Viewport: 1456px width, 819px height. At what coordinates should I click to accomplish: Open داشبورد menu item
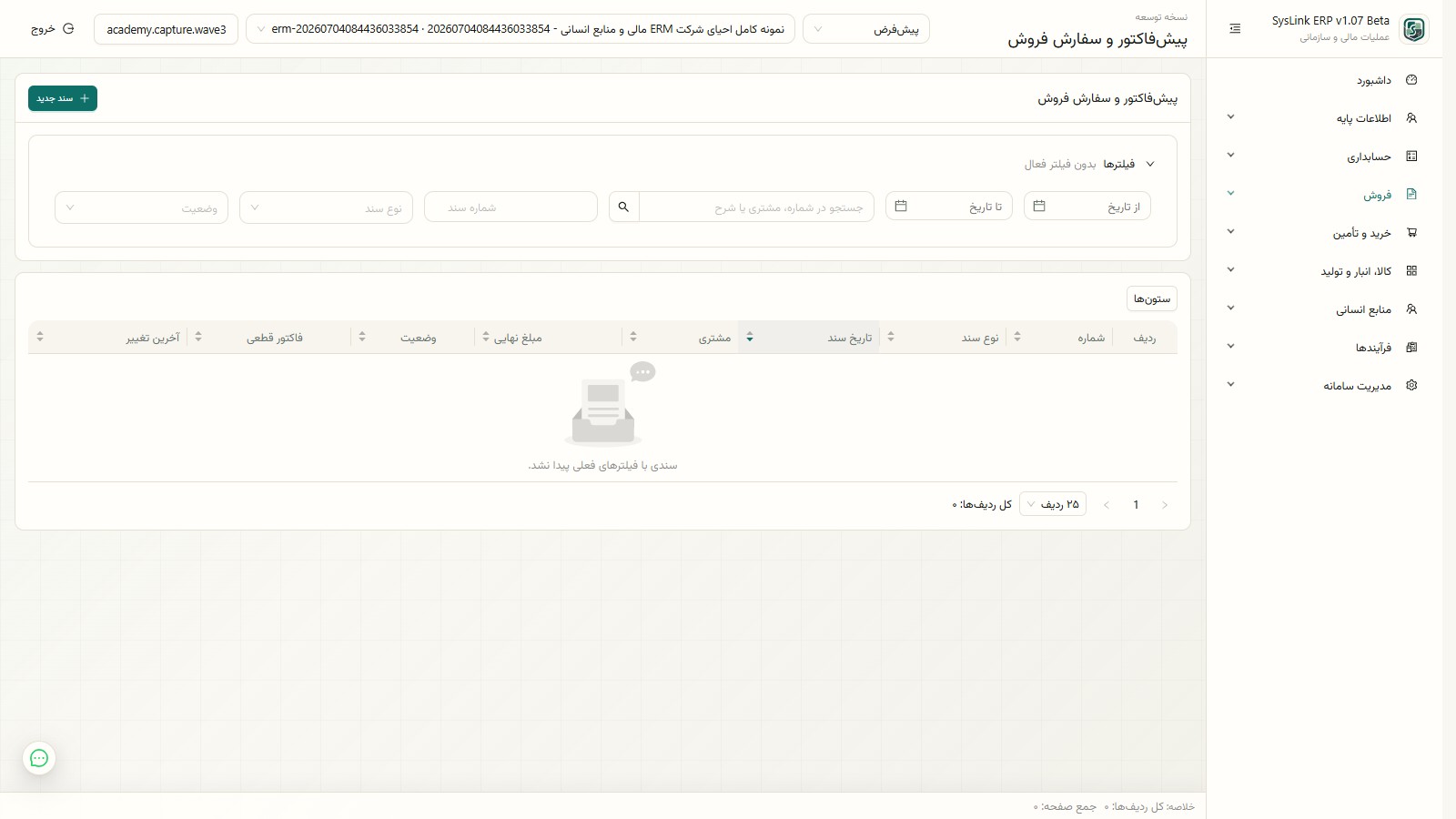[1324, 80]
